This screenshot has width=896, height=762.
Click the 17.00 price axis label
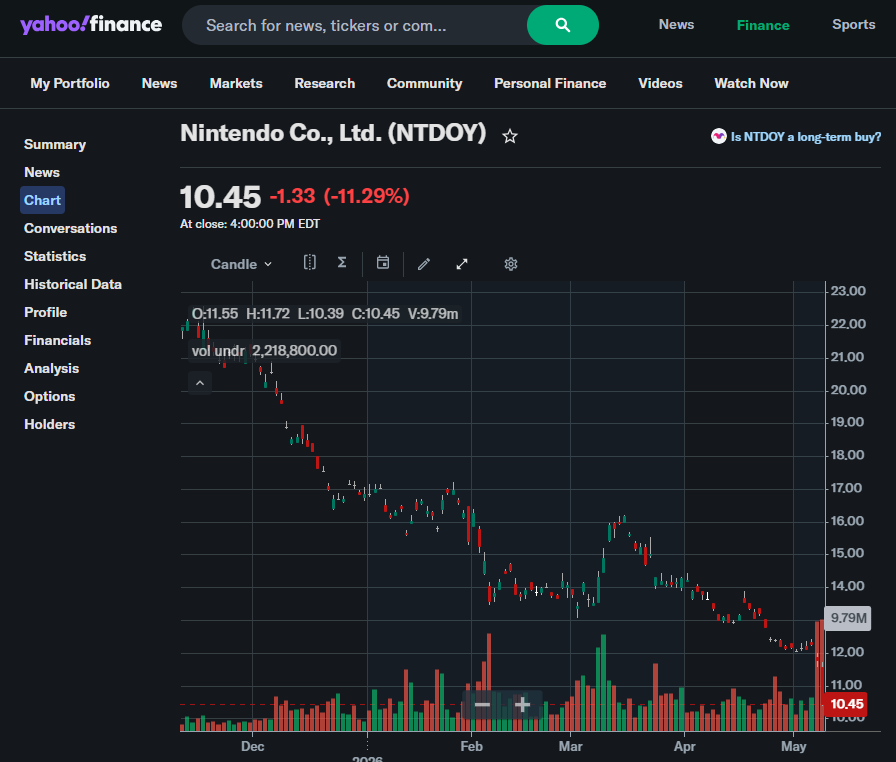click(x=846, y=488)
